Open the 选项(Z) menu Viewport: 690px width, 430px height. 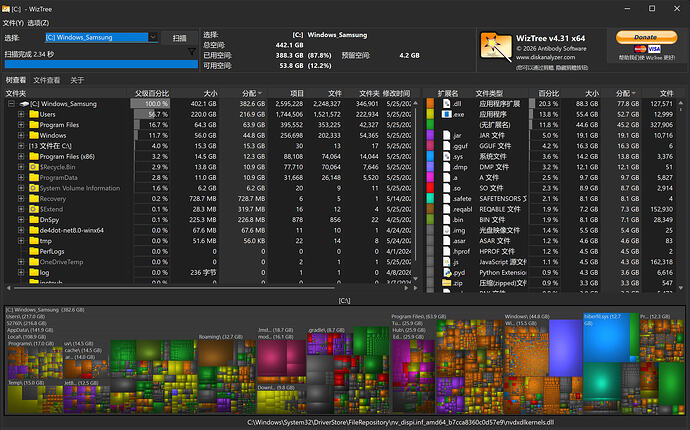point(38,23)
